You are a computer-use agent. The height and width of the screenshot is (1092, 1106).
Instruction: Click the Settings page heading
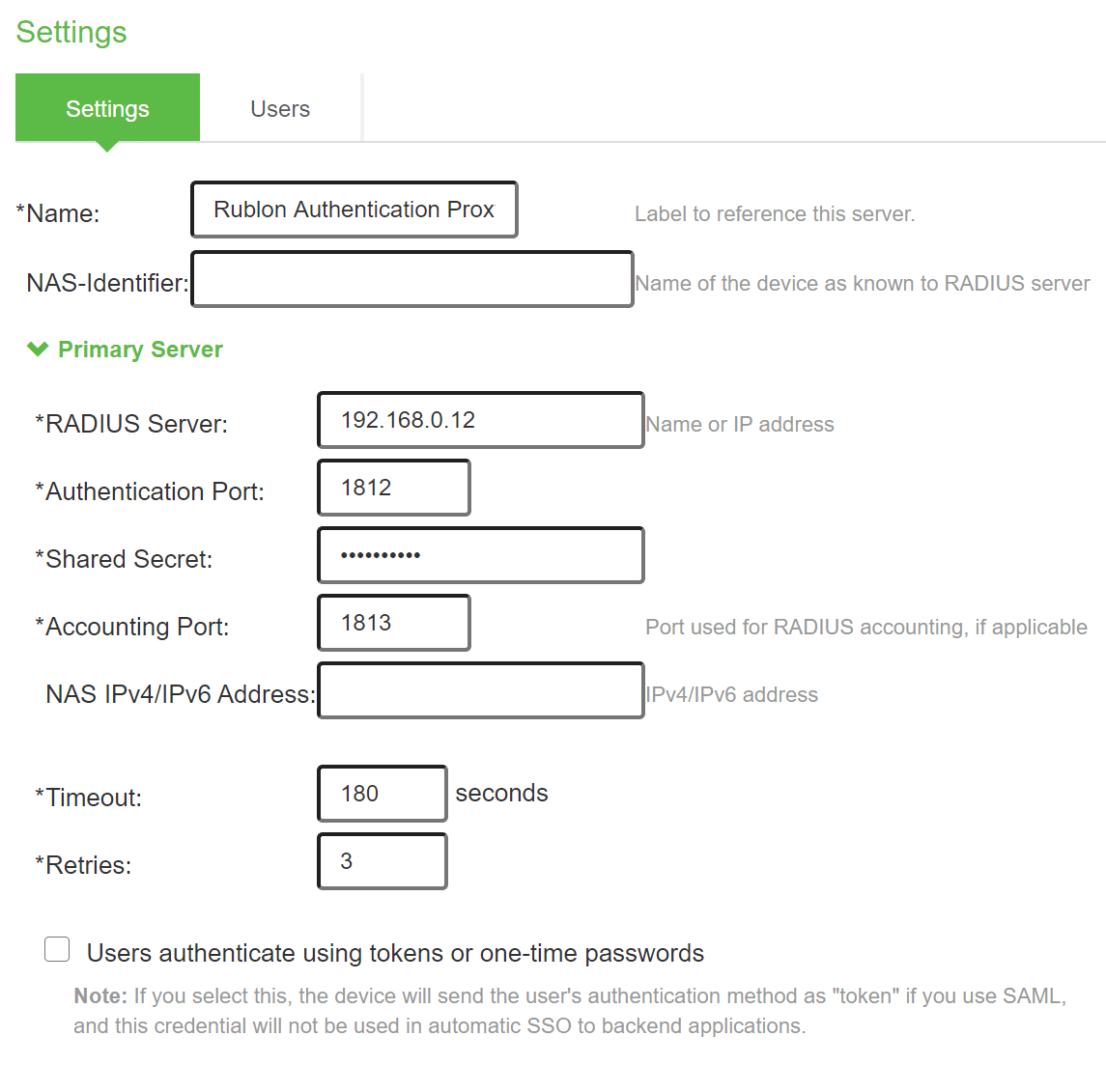click(x=71, y=32)
